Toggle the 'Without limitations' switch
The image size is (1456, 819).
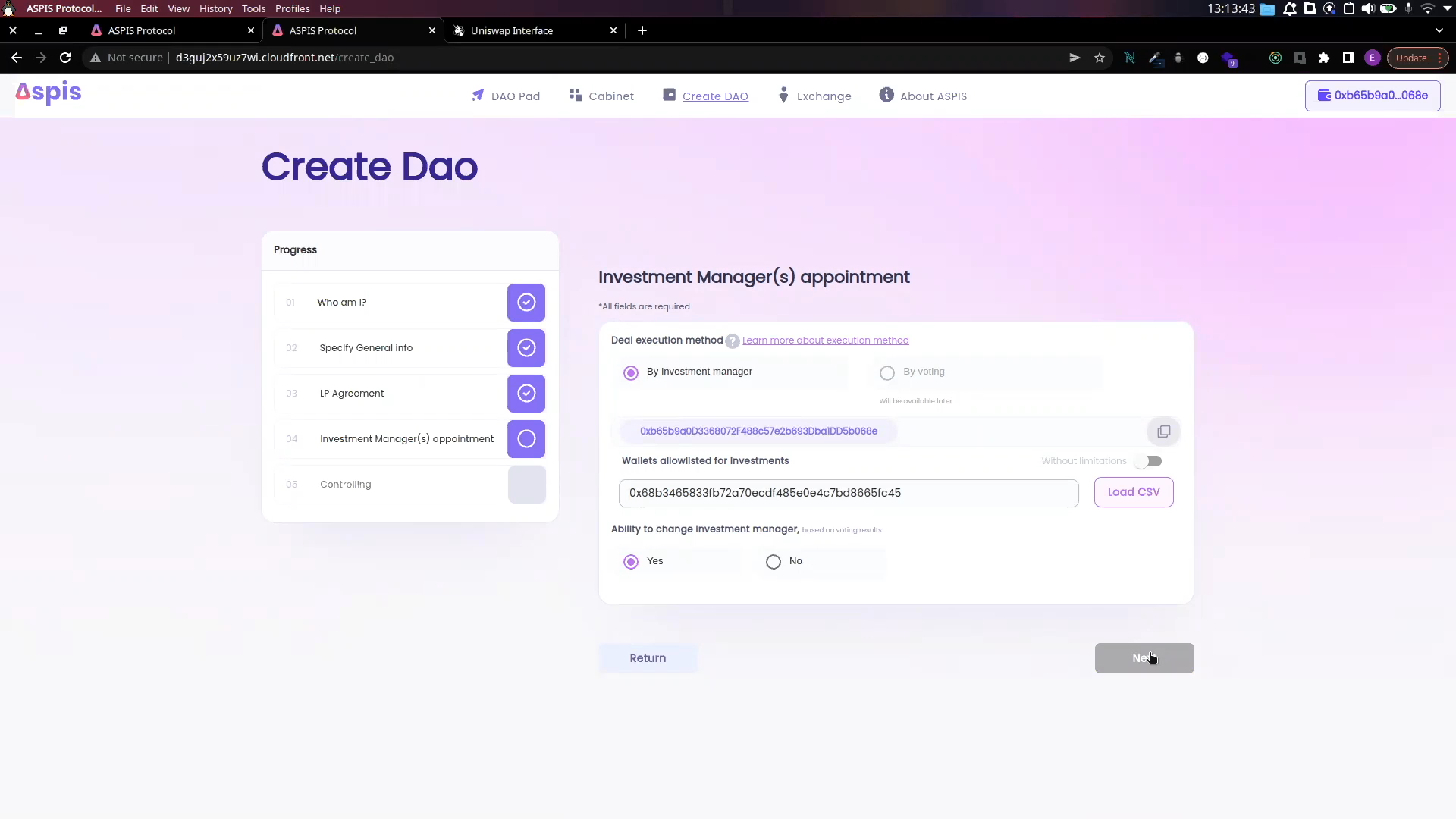[1148, 461]
